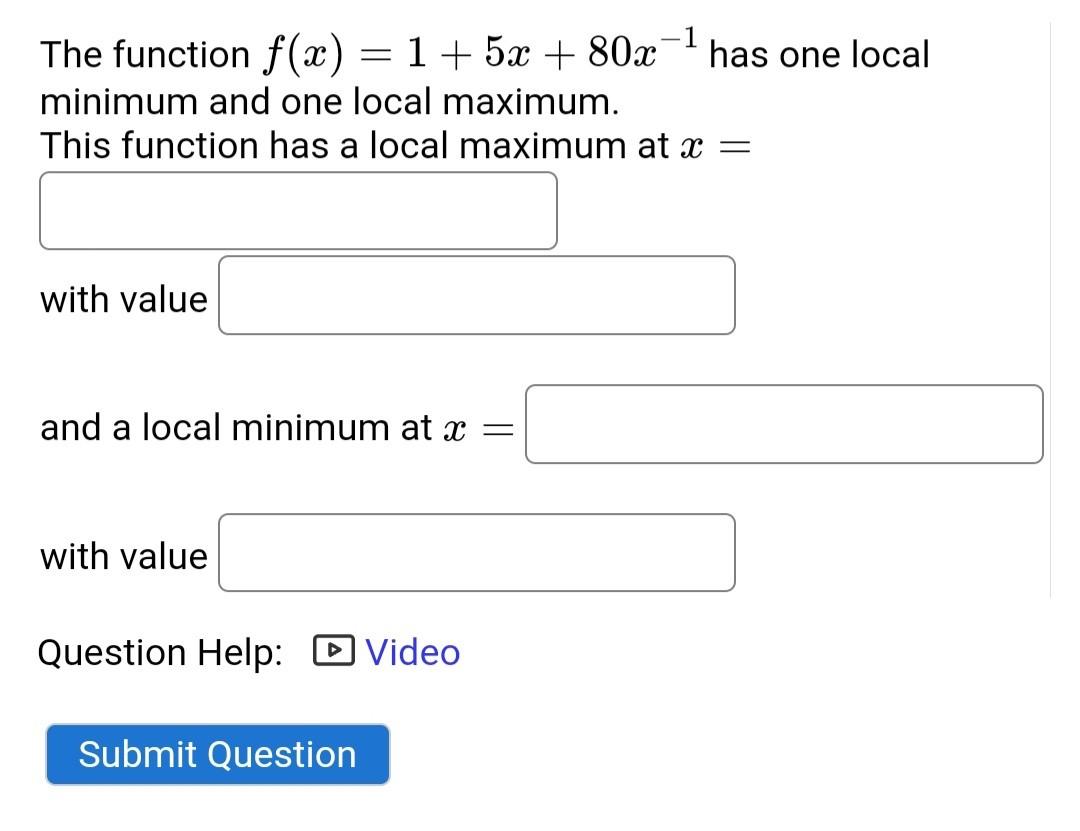Image resolution: width=1080 pixels, height=831 pixels.
Task: Select the empty box under local maximum prompt
Action: tap(298, 209)
